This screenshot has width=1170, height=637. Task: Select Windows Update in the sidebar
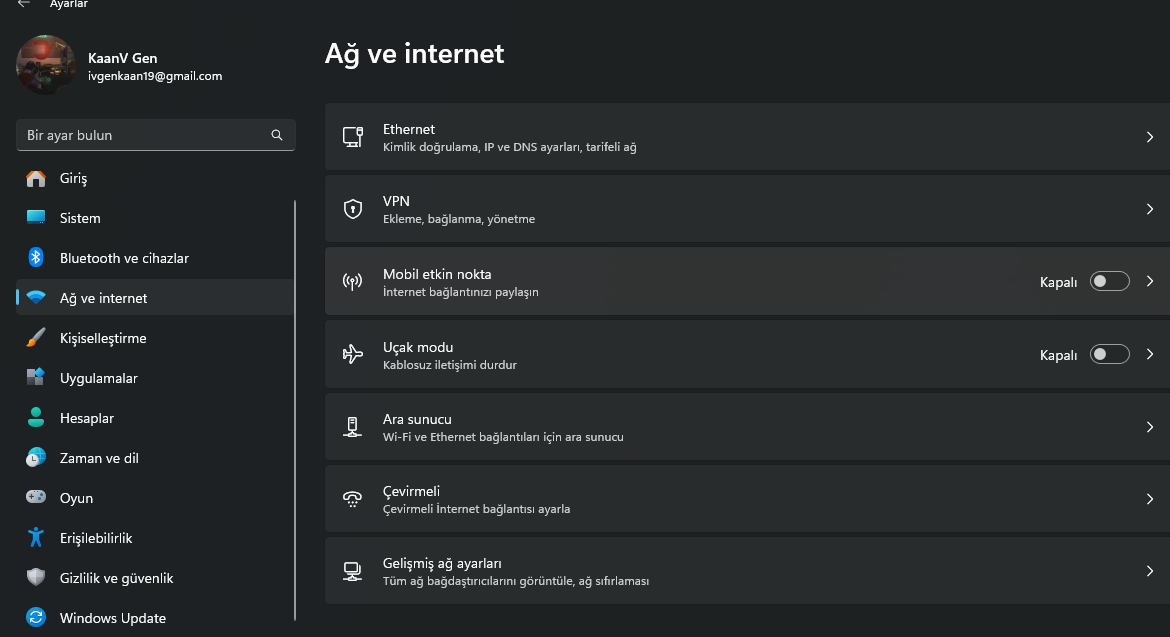pos(112,618)
